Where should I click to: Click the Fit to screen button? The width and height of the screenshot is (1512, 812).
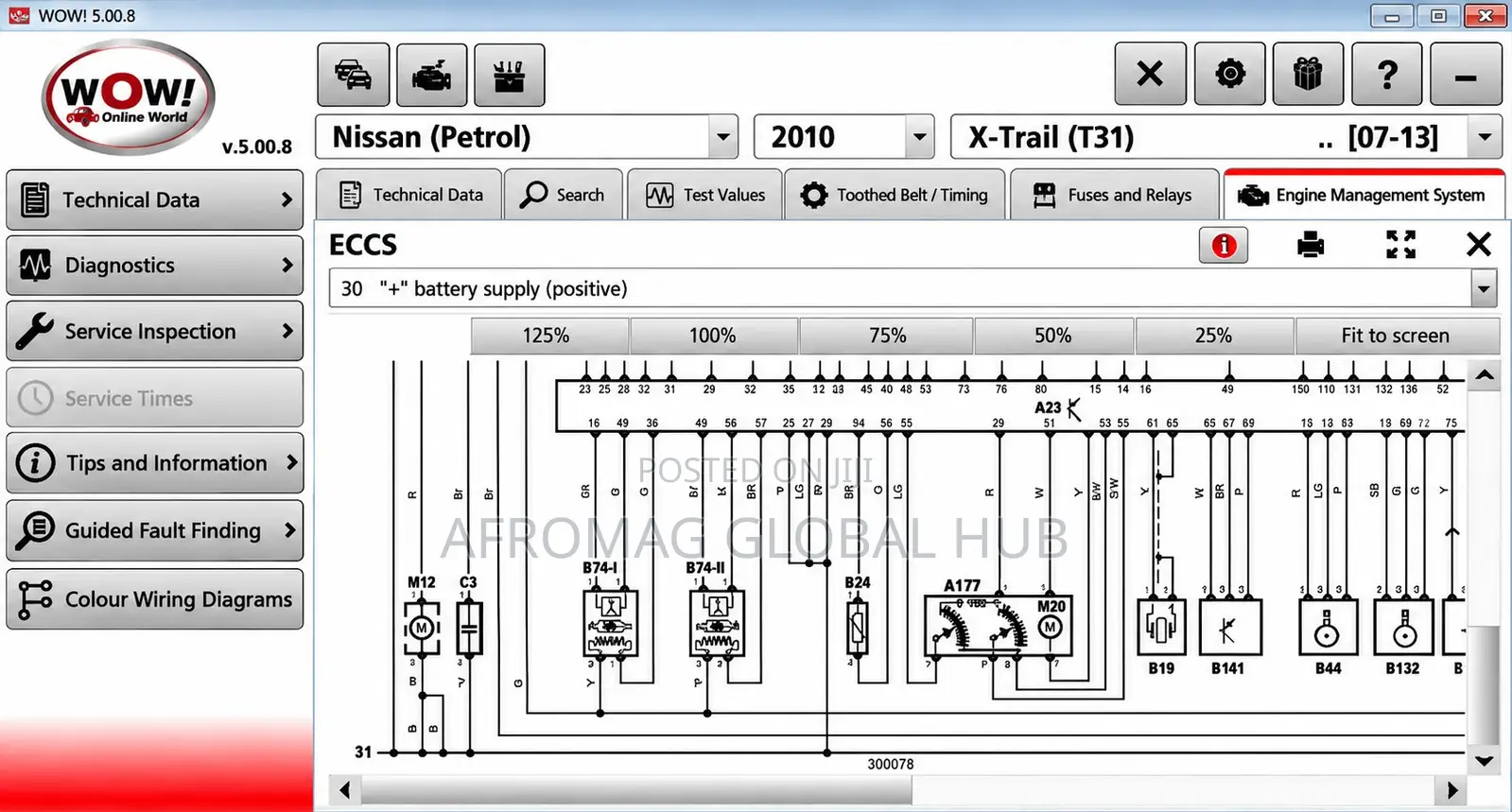coord(1397,336)
